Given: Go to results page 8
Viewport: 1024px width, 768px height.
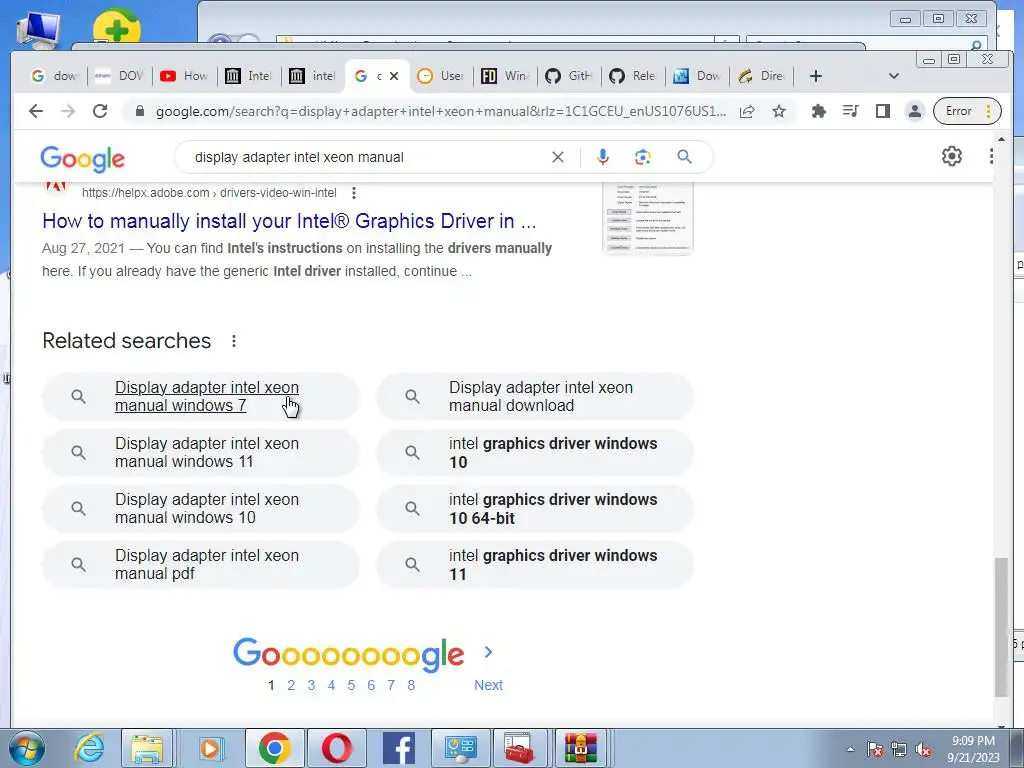Looking at the screenshot, I should 411,685.
